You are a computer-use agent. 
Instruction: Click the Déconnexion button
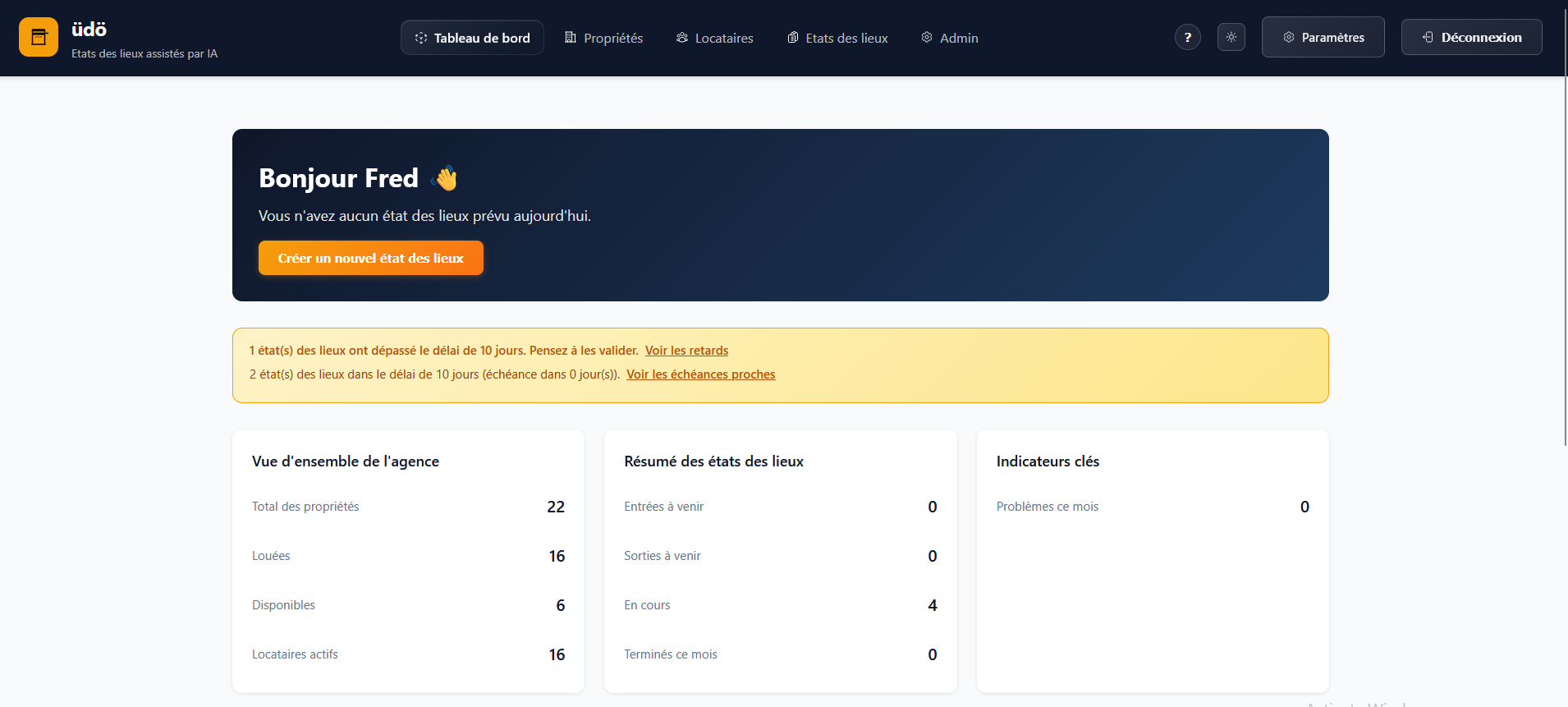pos(1472,37)
